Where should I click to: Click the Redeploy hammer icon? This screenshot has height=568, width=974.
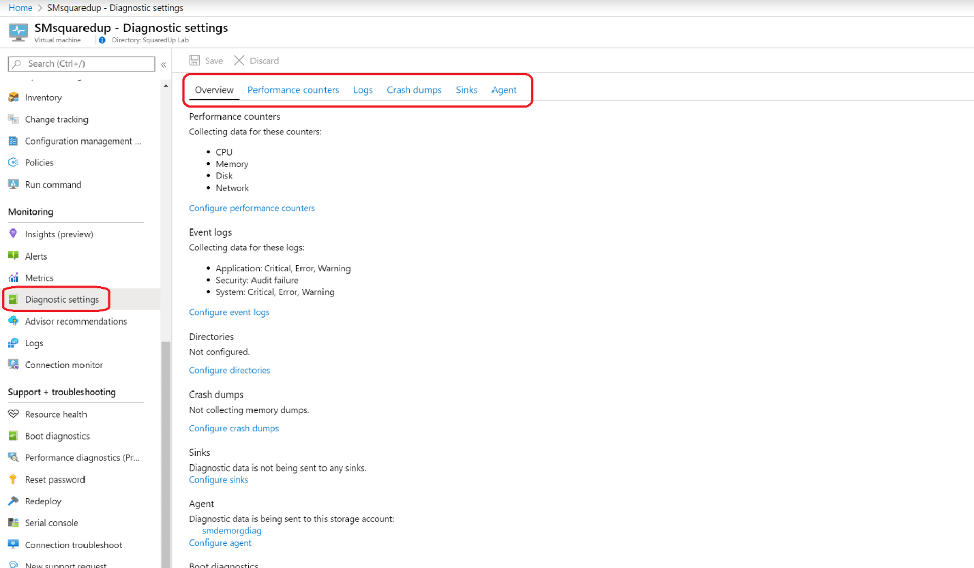[x=13, y=501]
